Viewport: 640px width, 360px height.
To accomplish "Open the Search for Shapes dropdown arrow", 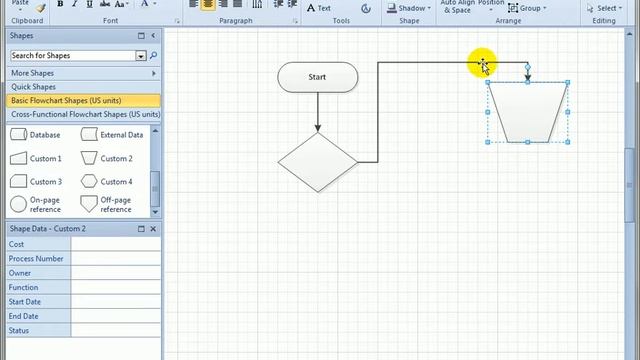I will (x=141, y=56).
